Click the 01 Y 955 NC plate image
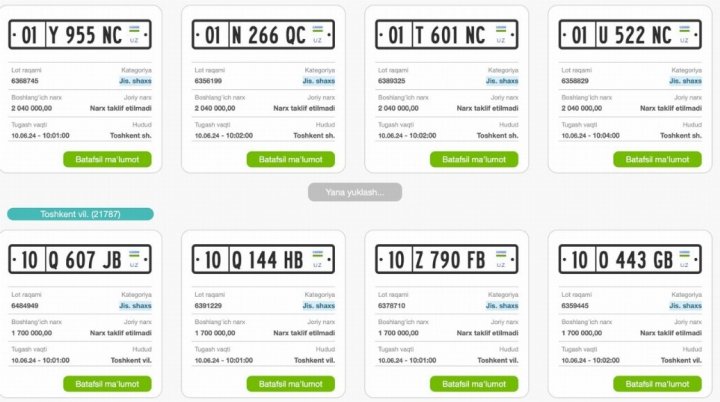 (80, 36)
